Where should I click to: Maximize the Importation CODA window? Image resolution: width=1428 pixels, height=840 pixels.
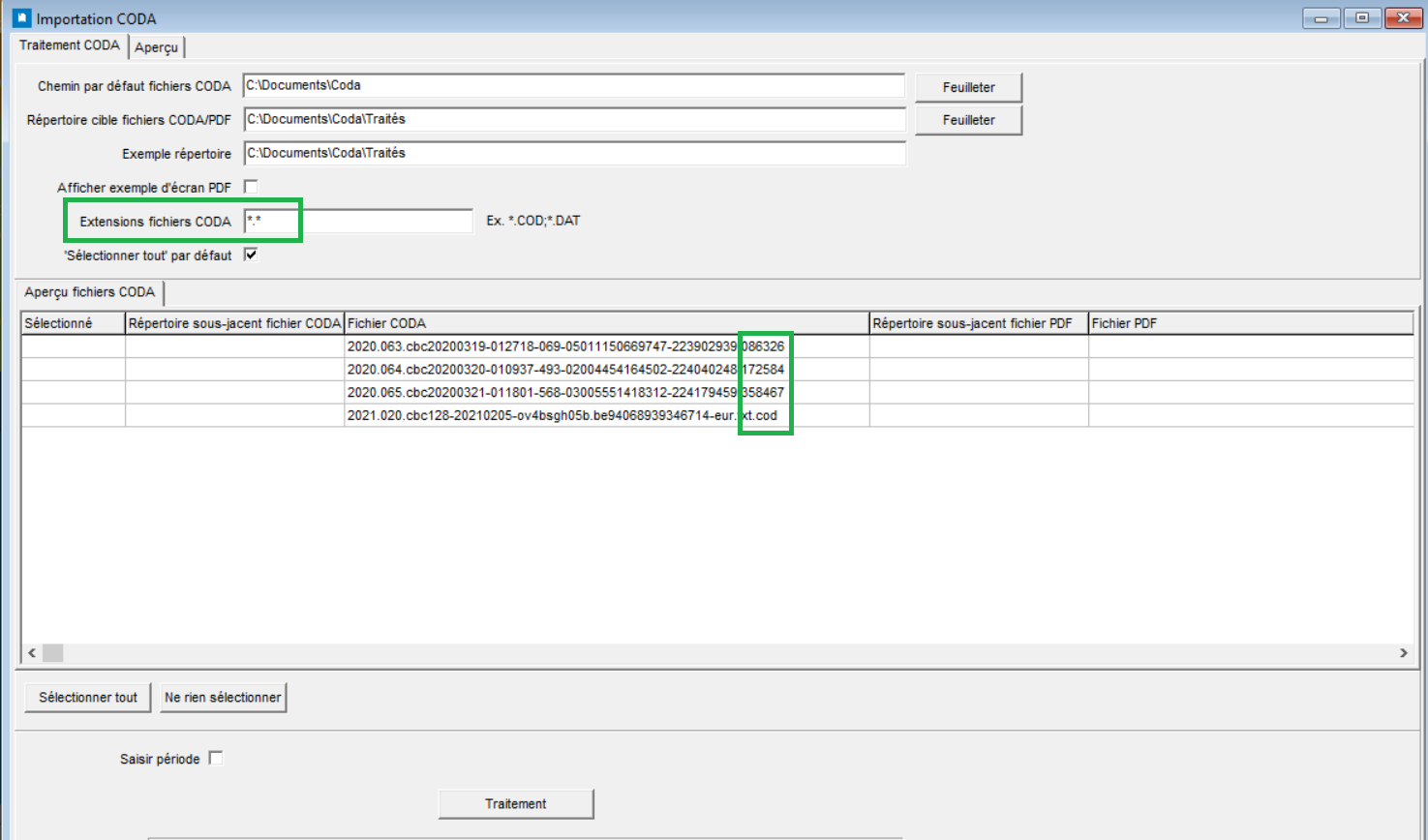tap(1362, 17)
